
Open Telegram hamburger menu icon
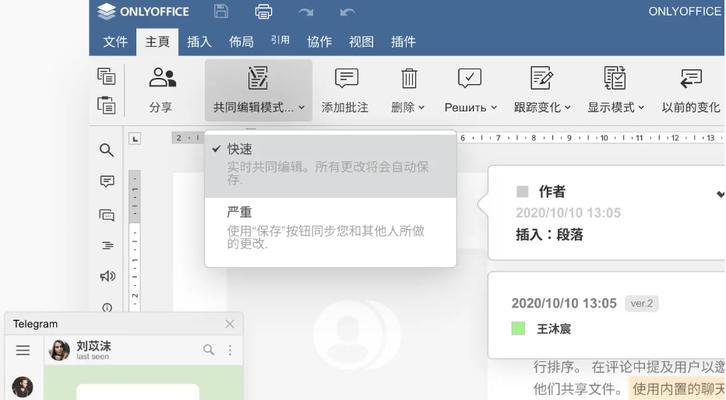pyautogui.click(x=23, y=350)
